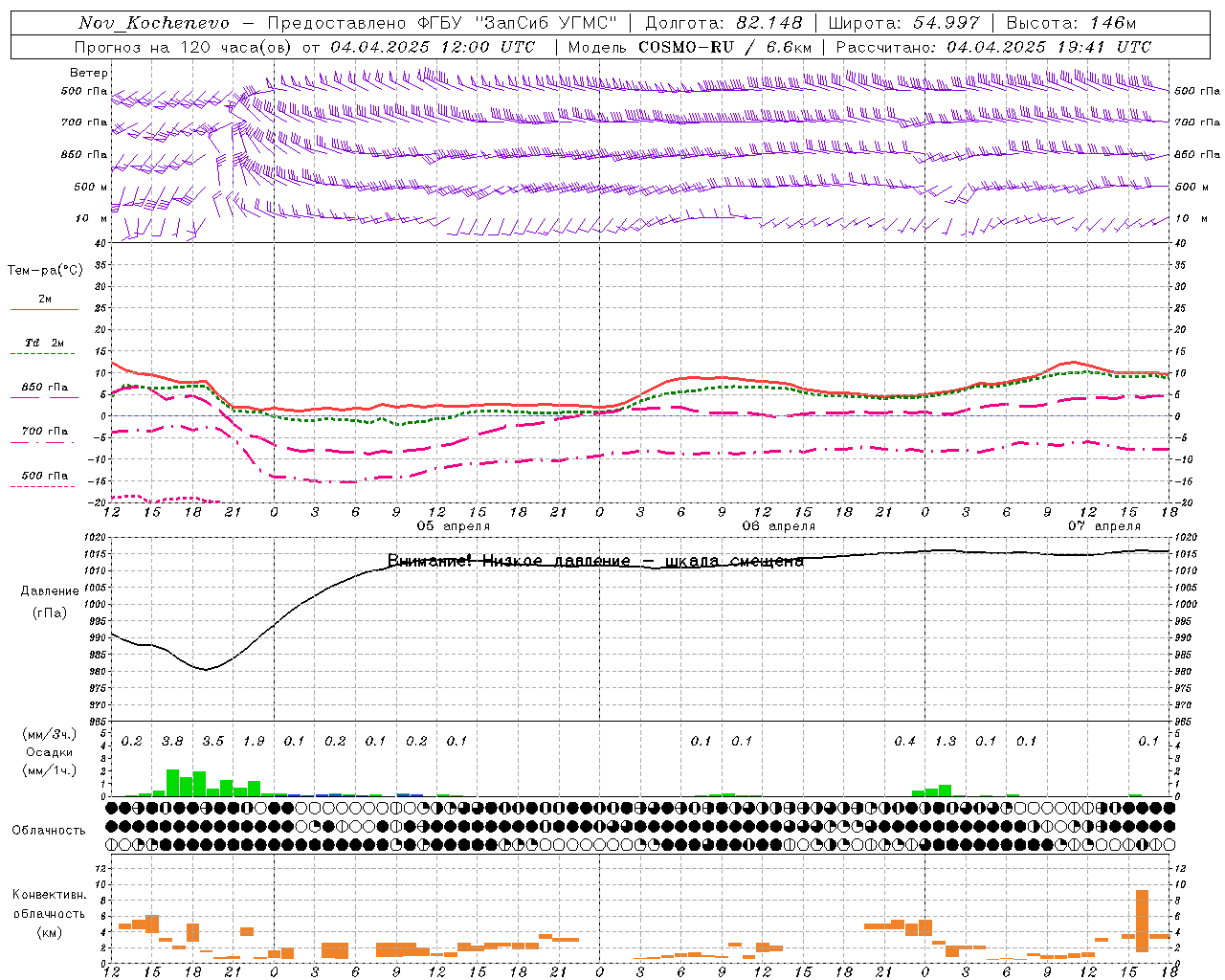Image resolution: width=1225 pixels, height=980 pixels.
Task: Click the 0.4 precipitation value
Action: pyautogui.click(x=904, y=742)
